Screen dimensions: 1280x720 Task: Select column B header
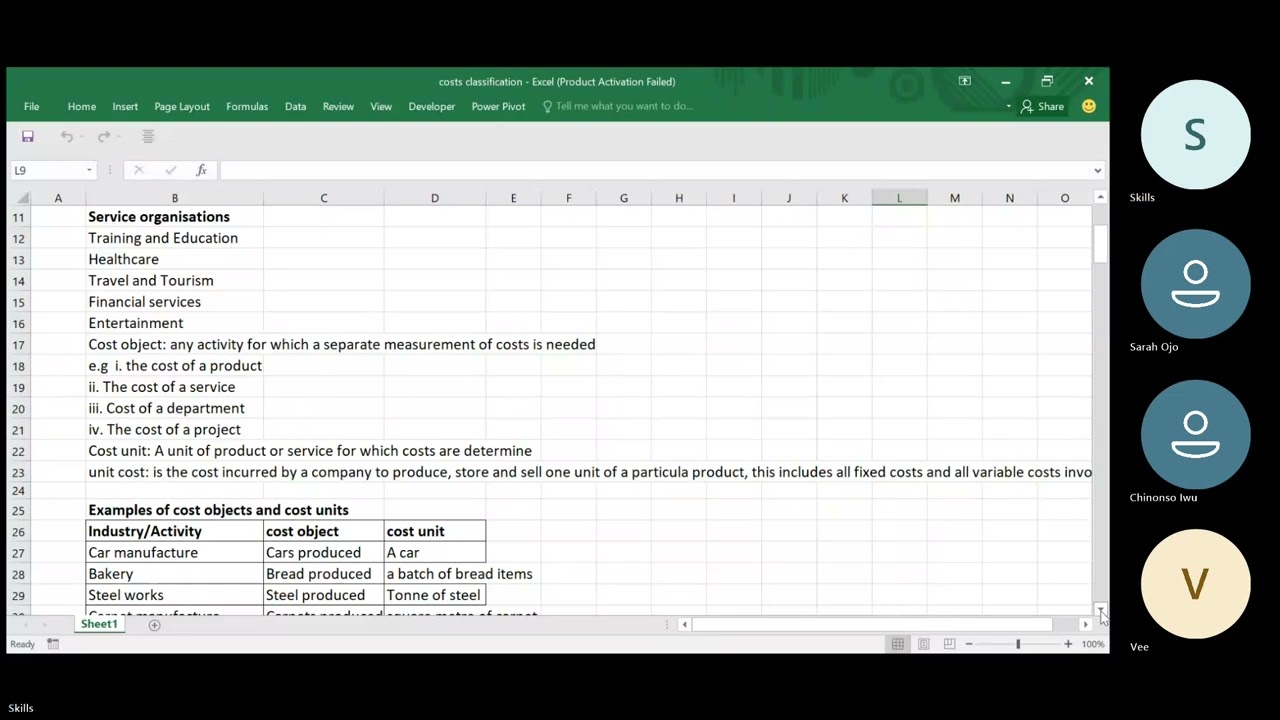tap(175, 198)
